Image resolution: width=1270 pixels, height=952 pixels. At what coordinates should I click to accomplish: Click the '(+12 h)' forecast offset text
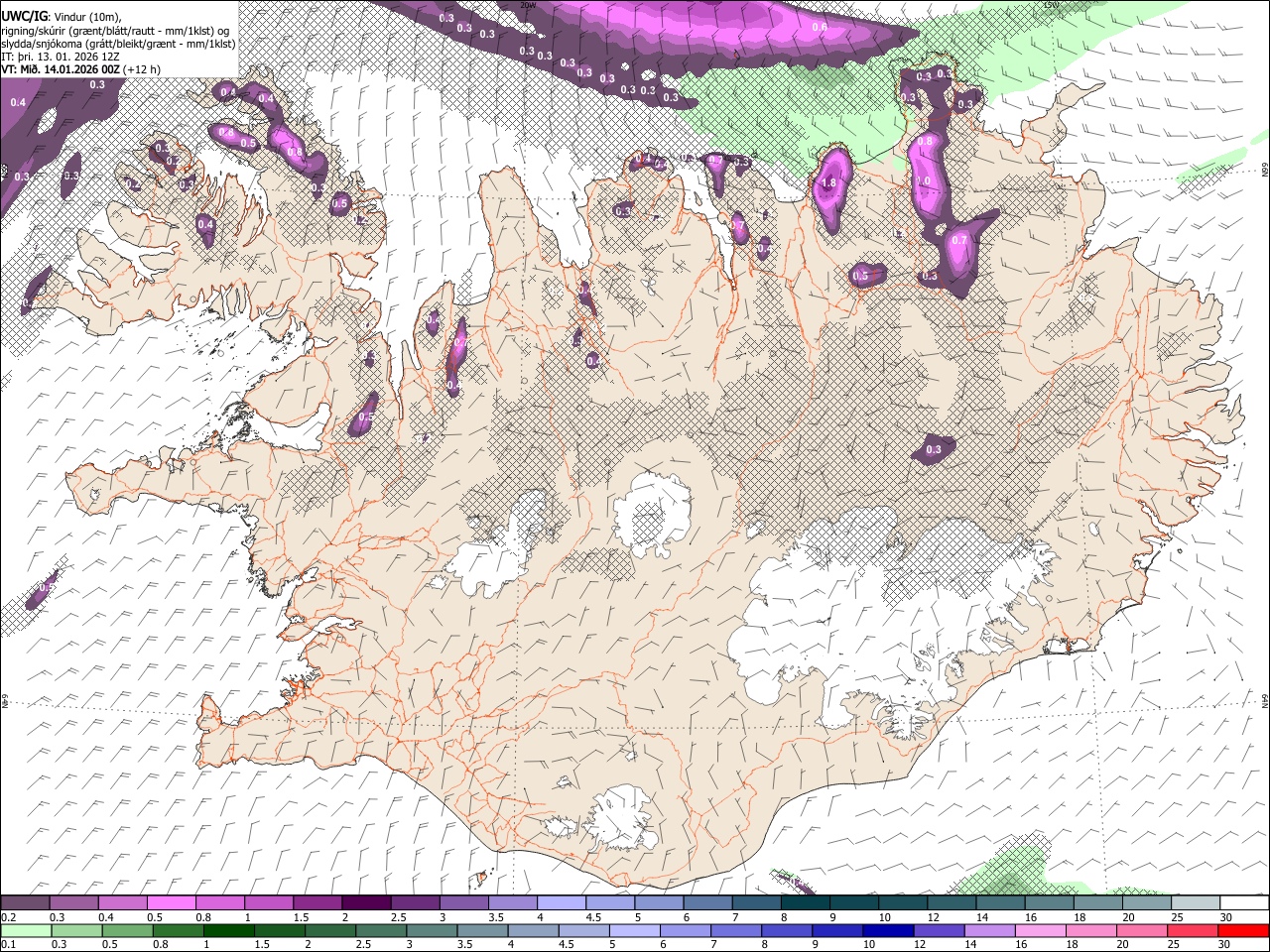point(143,69)
